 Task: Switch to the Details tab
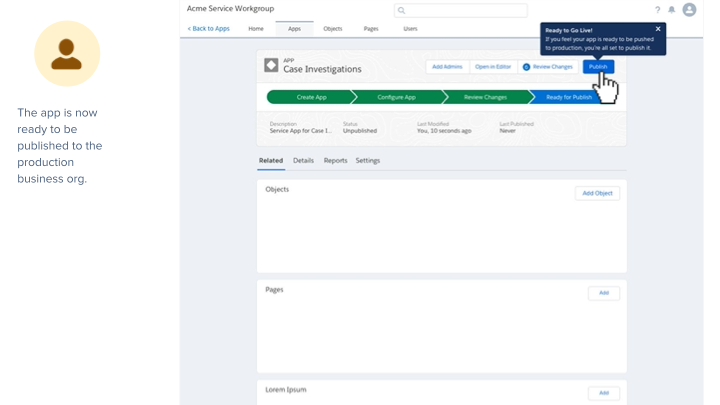[x=303, y=160]
